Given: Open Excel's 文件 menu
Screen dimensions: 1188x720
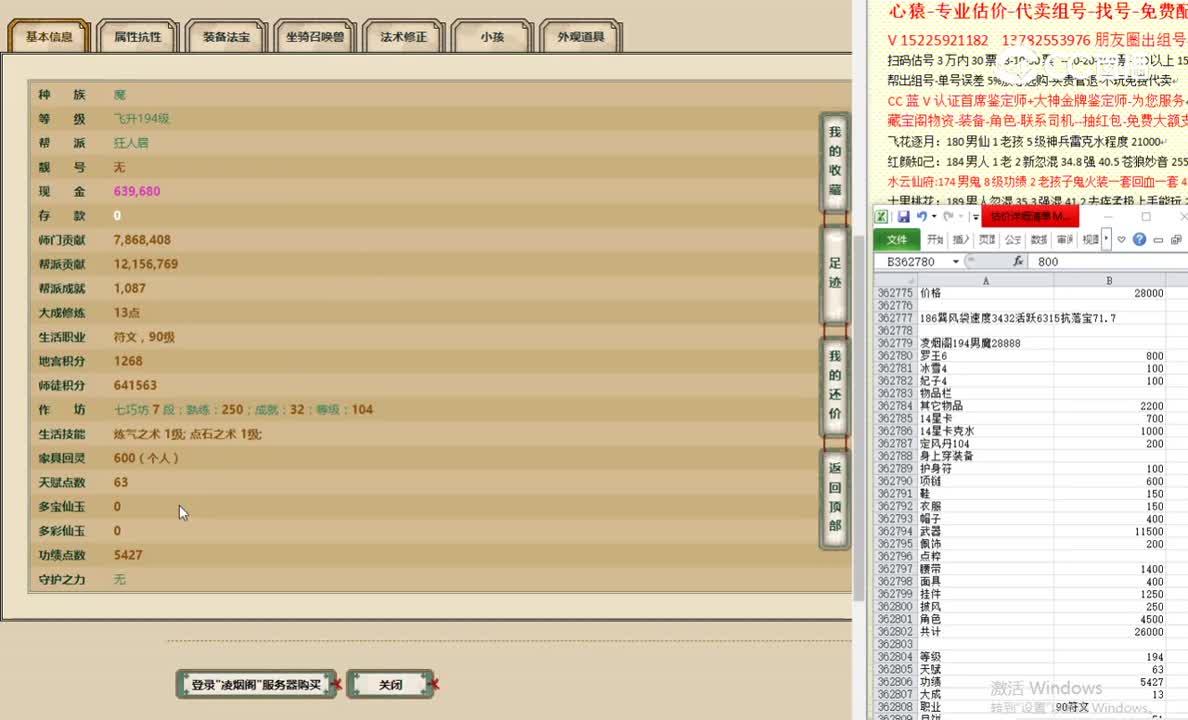Looking at the screenshot, I should (898, 239).
